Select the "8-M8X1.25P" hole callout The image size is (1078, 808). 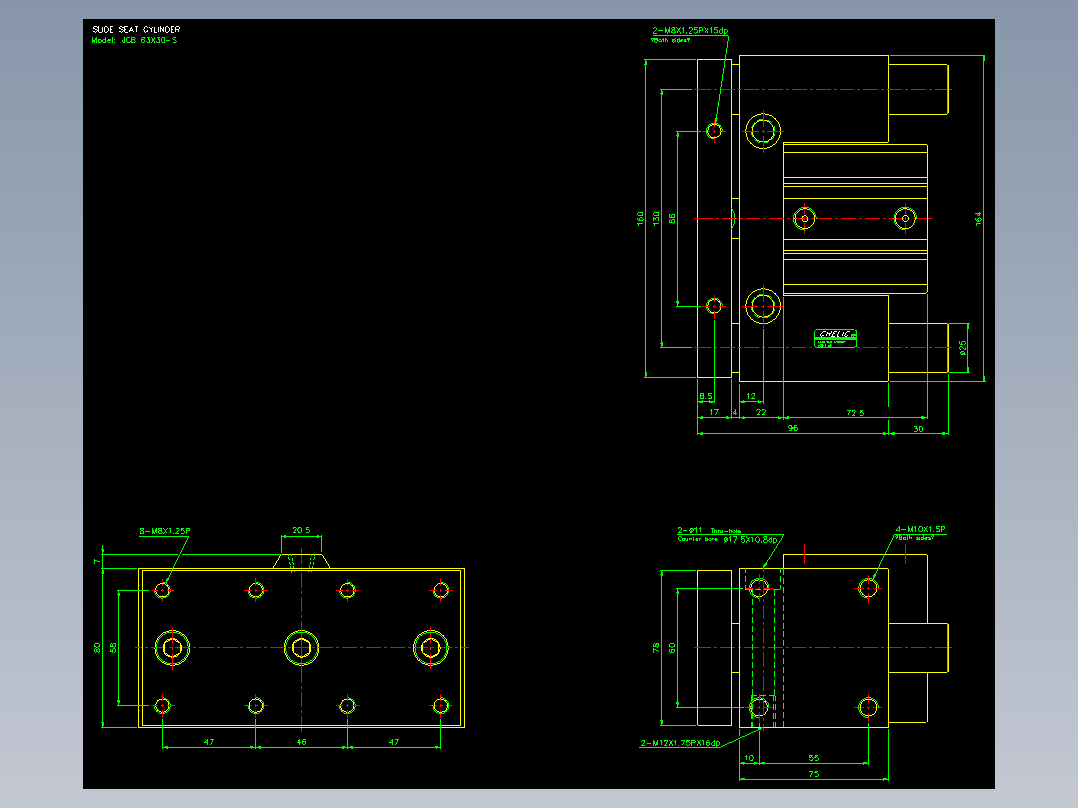tap(165, 531)
